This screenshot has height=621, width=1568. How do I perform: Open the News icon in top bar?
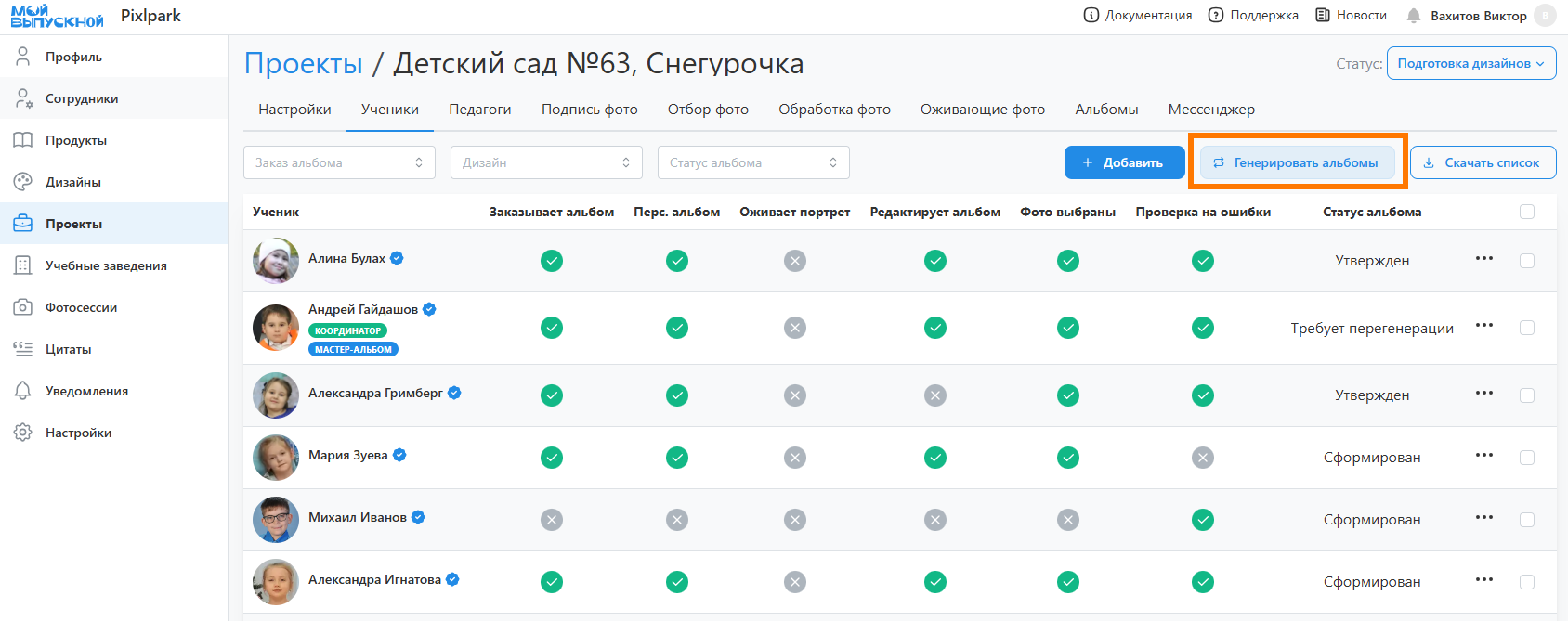[x=1323, y=15]
